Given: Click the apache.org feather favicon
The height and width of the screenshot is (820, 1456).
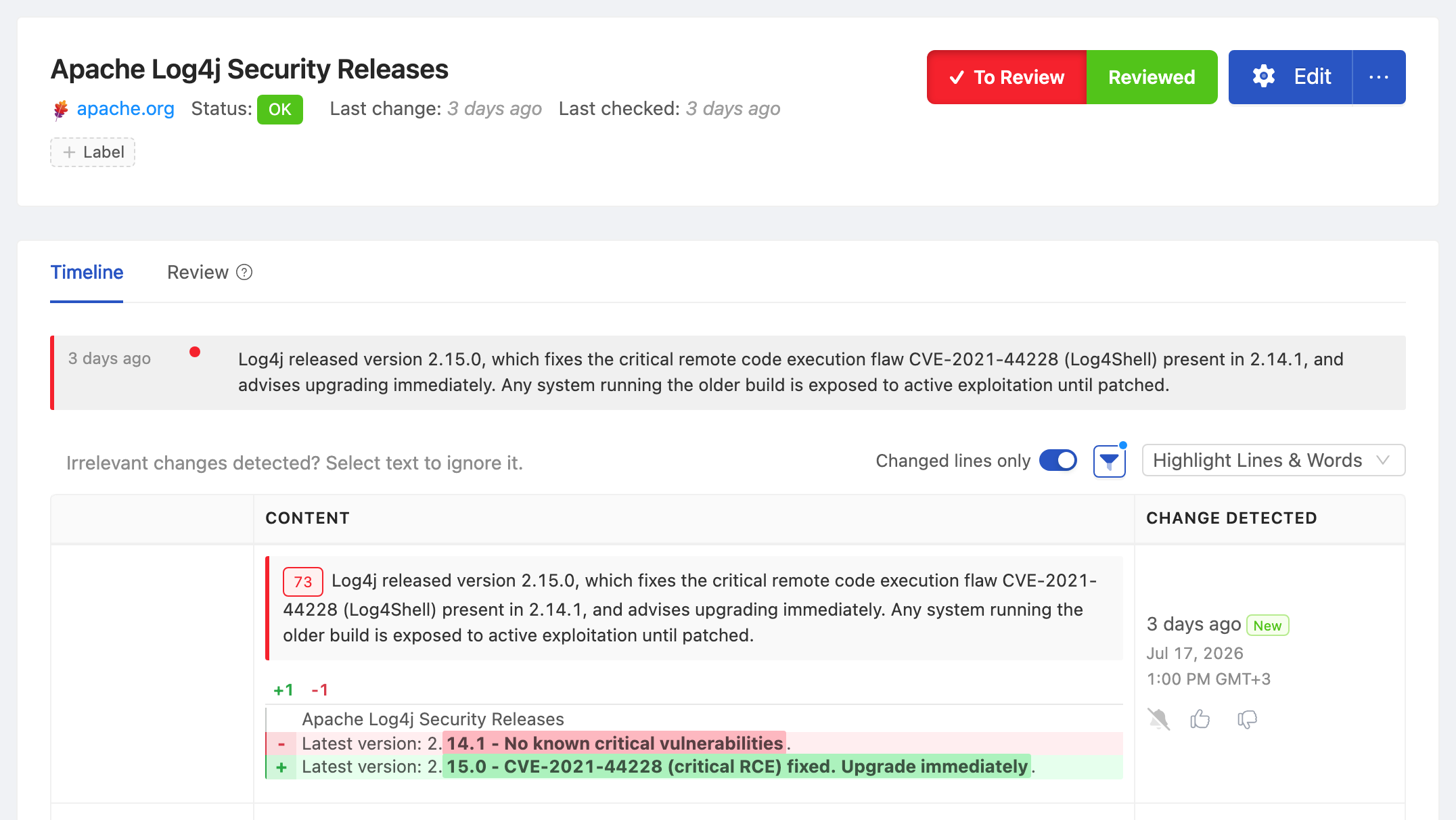Looking at the screenshot, I should (x=61, y=110).
